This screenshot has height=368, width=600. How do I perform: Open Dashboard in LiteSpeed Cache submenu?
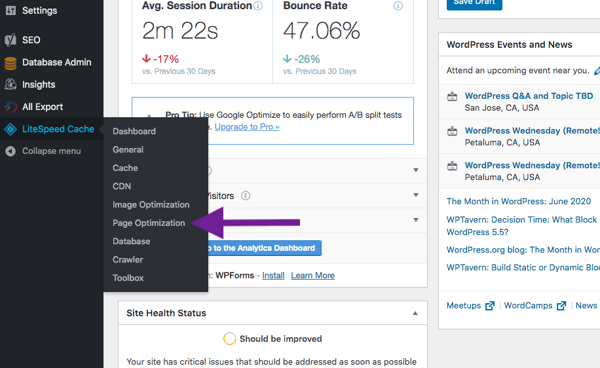(x=134, y=131)
